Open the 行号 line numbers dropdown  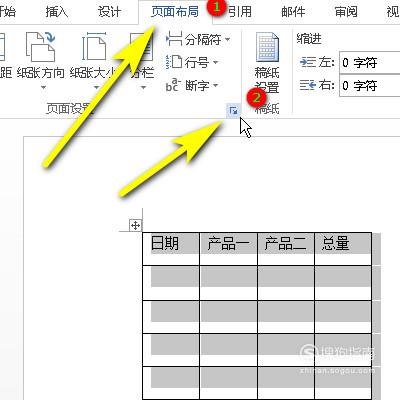click(215, 62)
